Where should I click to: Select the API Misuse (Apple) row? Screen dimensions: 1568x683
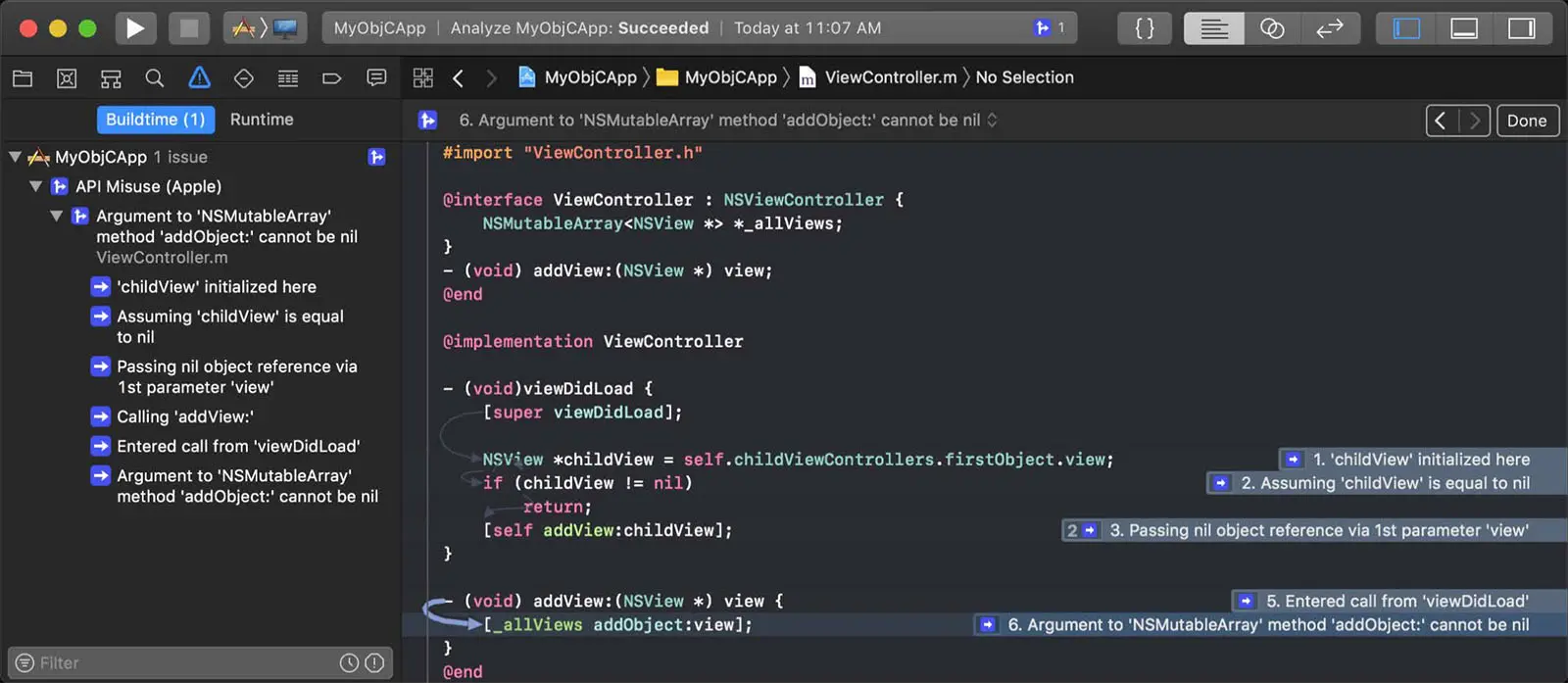click(x=201, y=186)
